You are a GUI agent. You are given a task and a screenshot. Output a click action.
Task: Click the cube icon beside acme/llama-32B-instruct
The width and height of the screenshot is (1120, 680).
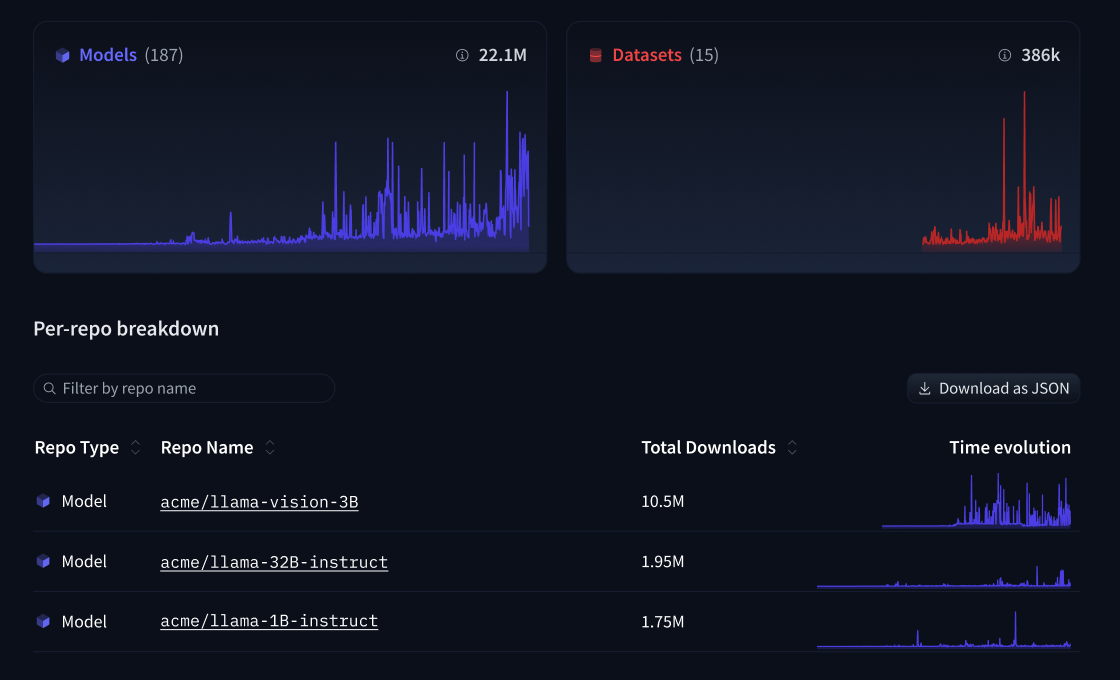click(43, 561)
